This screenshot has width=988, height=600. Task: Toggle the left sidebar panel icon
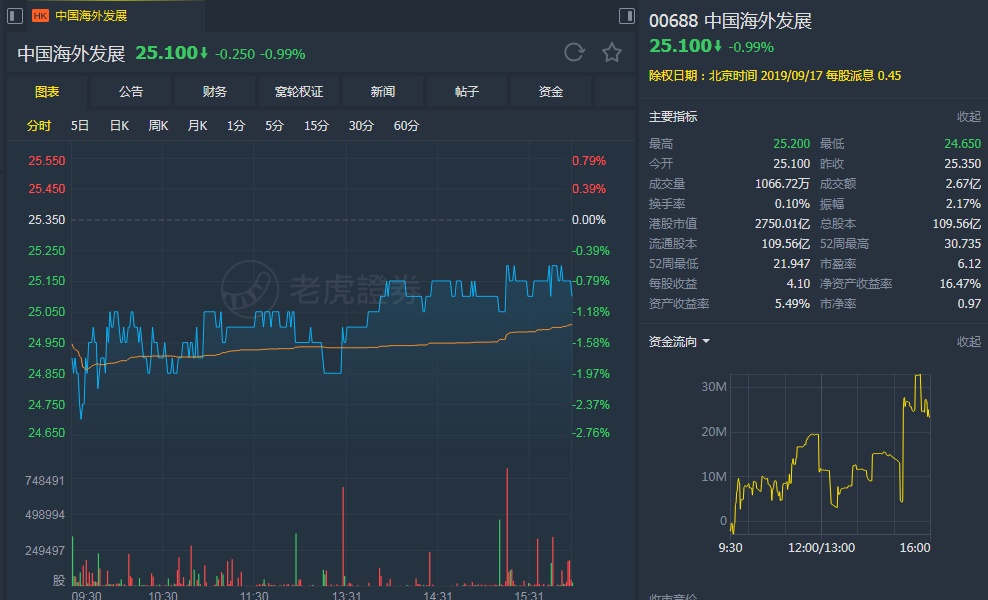[x=15, y=16]
